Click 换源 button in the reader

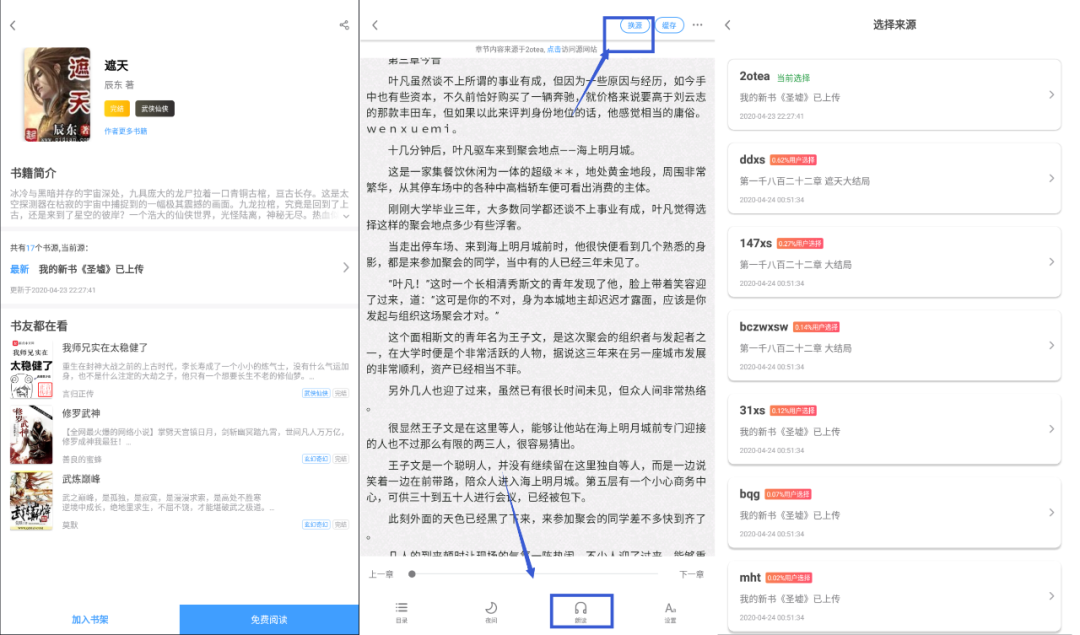pos(634,25)
